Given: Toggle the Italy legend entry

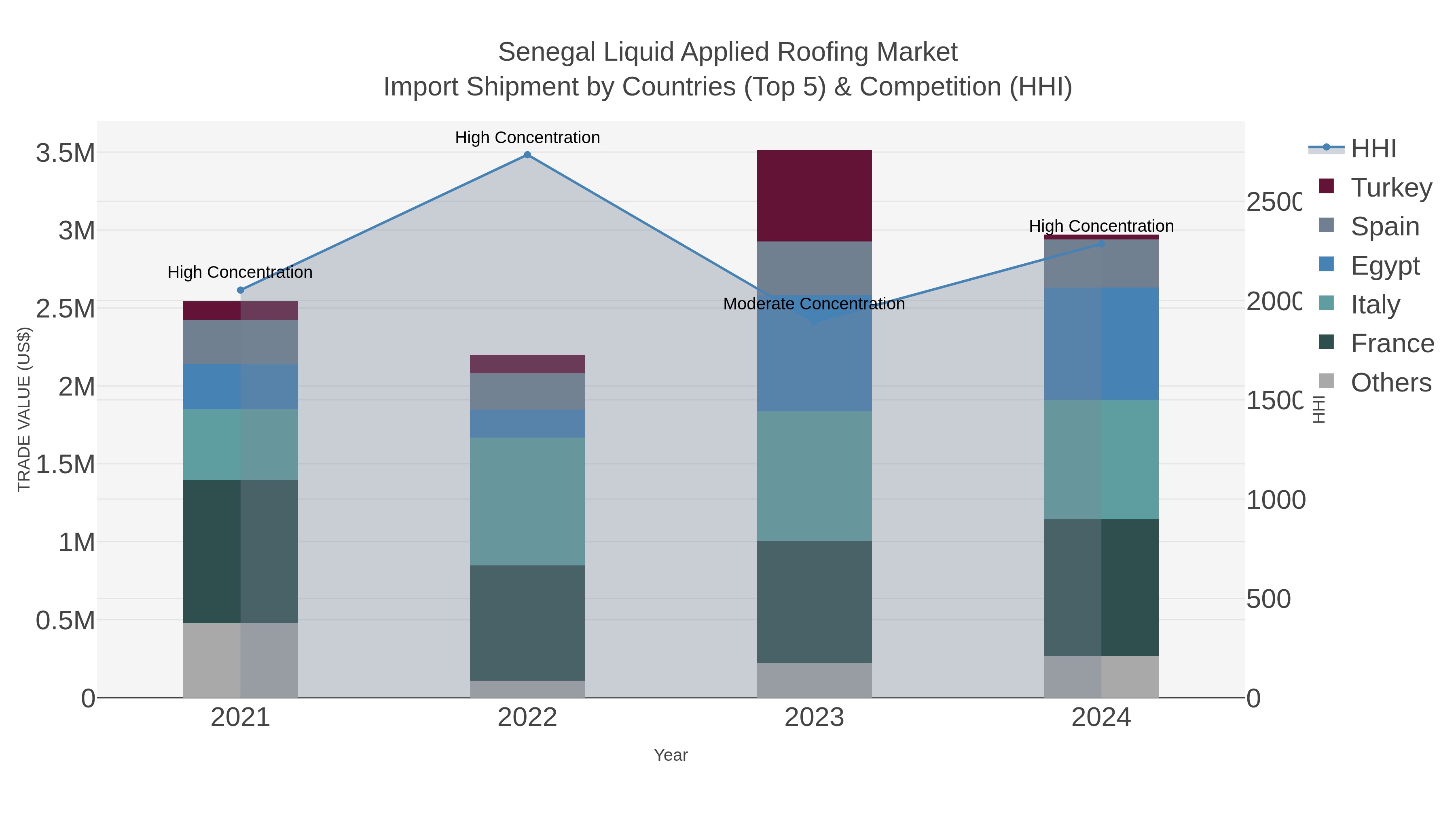Looking at the screenshot, I should tap(1359, 304).
